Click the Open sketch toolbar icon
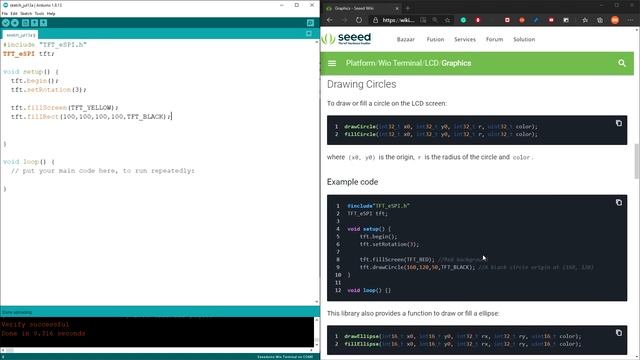This screenshot has width=640, height=360. [35, 23]
